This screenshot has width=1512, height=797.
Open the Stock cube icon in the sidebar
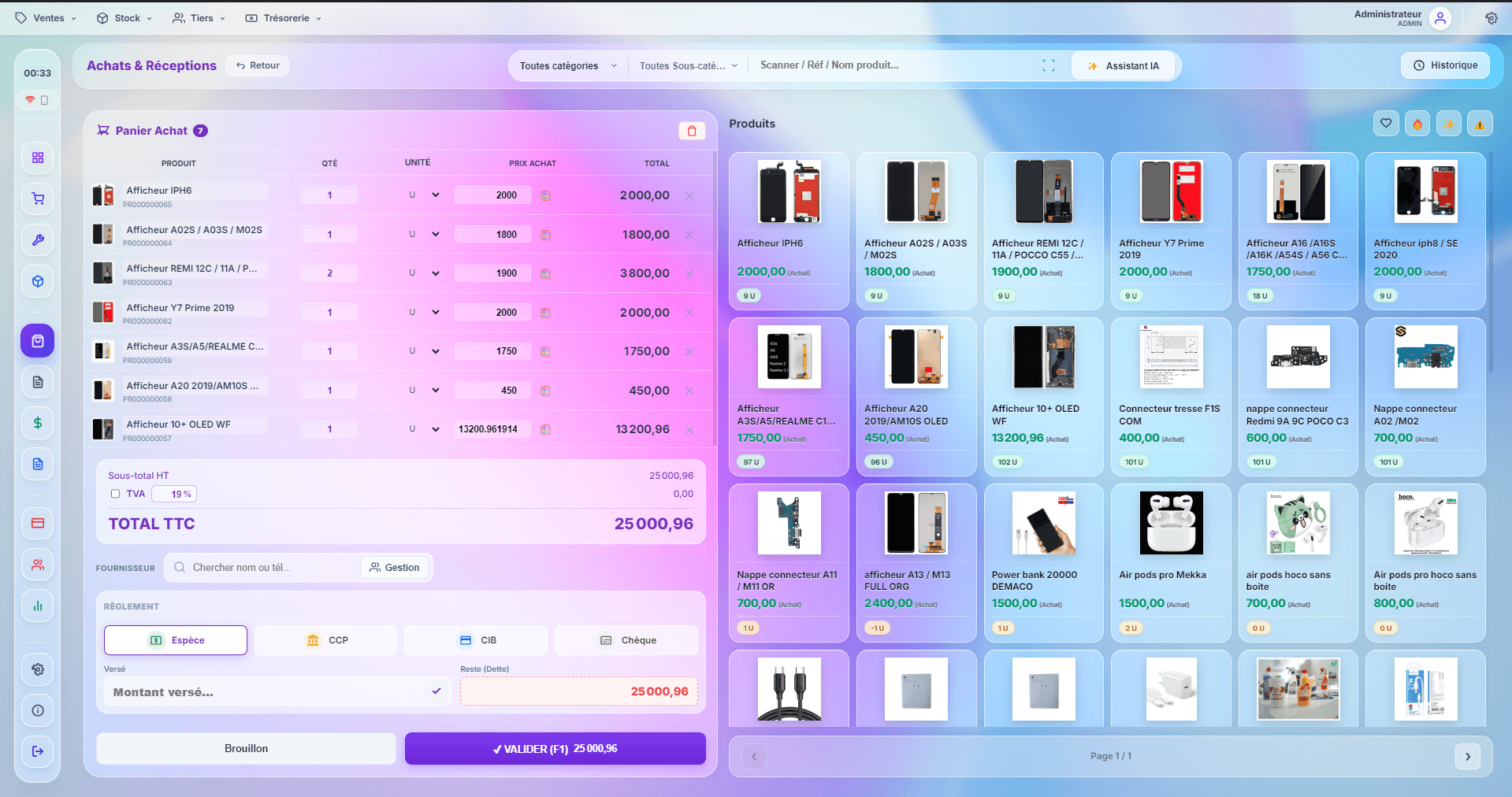[x=37, y=281]
